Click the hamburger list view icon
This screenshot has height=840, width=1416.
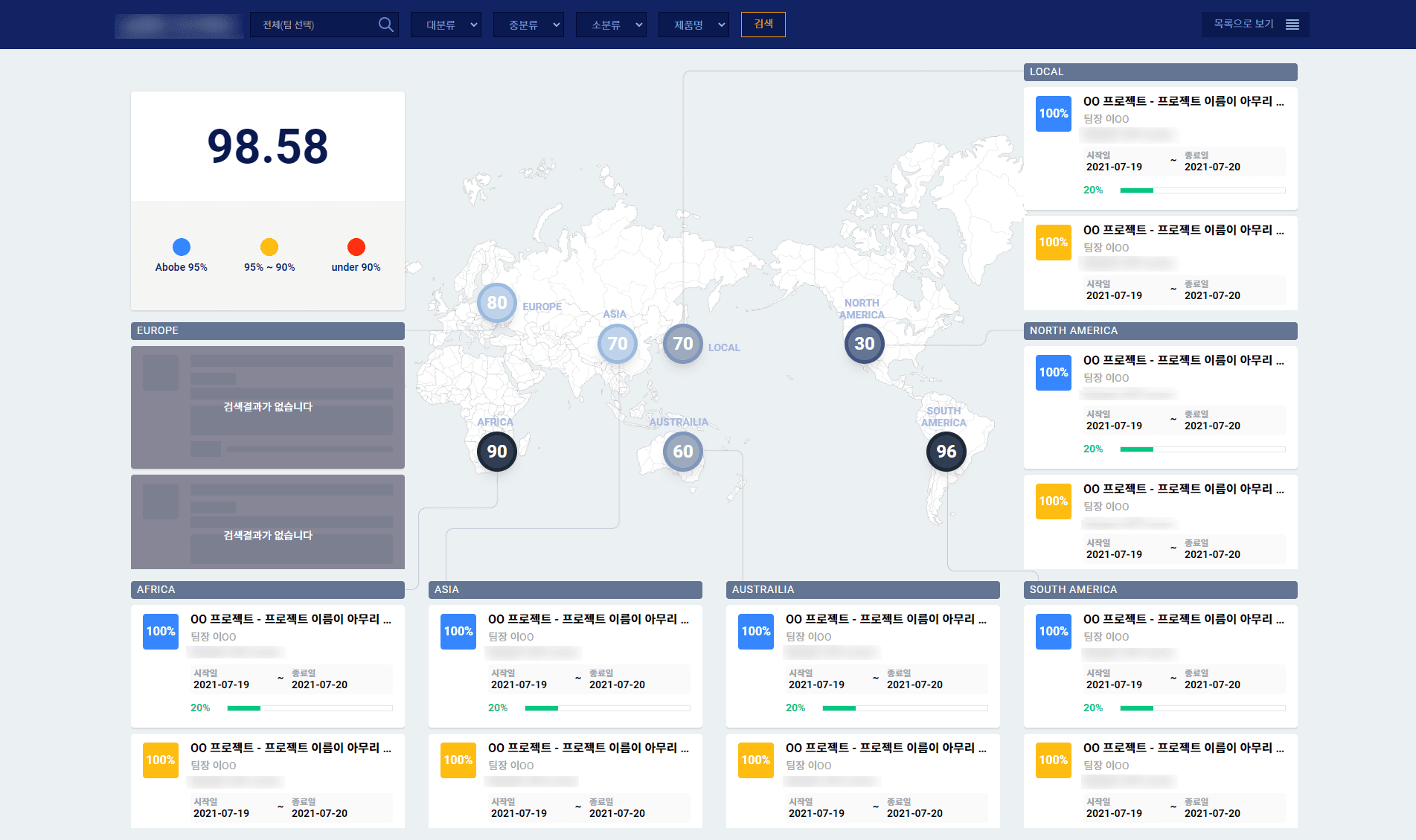1292,25
